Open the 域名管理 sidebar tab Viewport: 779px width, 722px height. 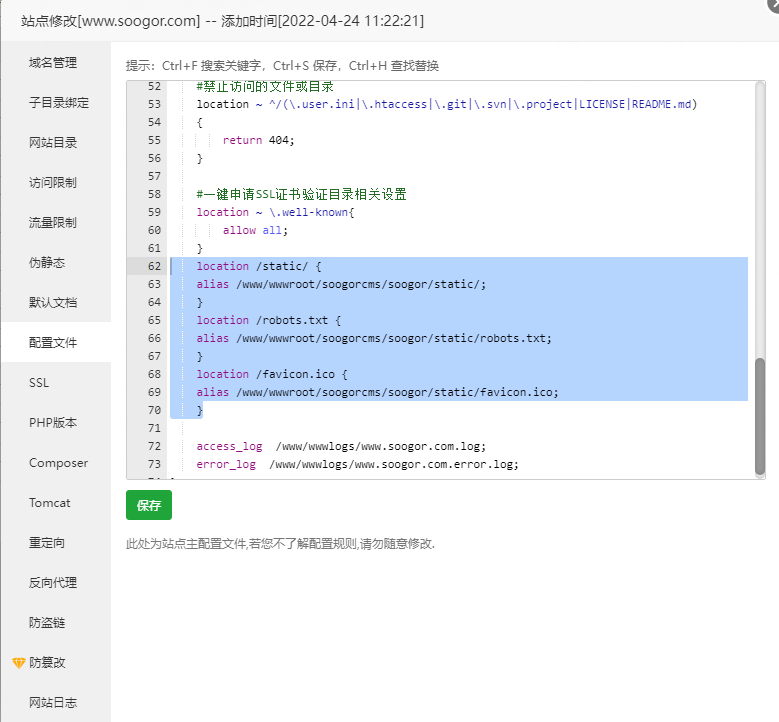pos(53,63)
